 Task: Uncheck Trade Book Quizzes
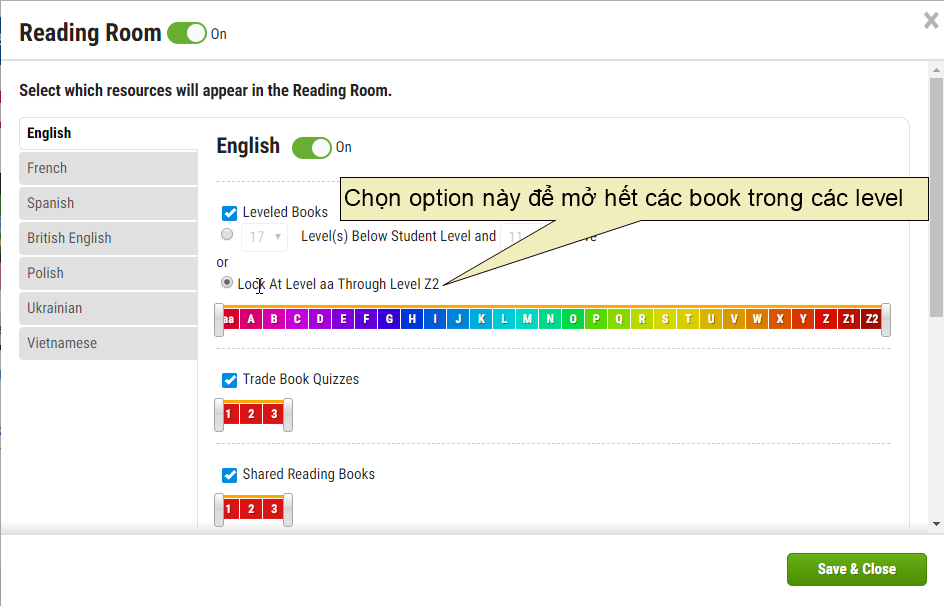[229, 380]
